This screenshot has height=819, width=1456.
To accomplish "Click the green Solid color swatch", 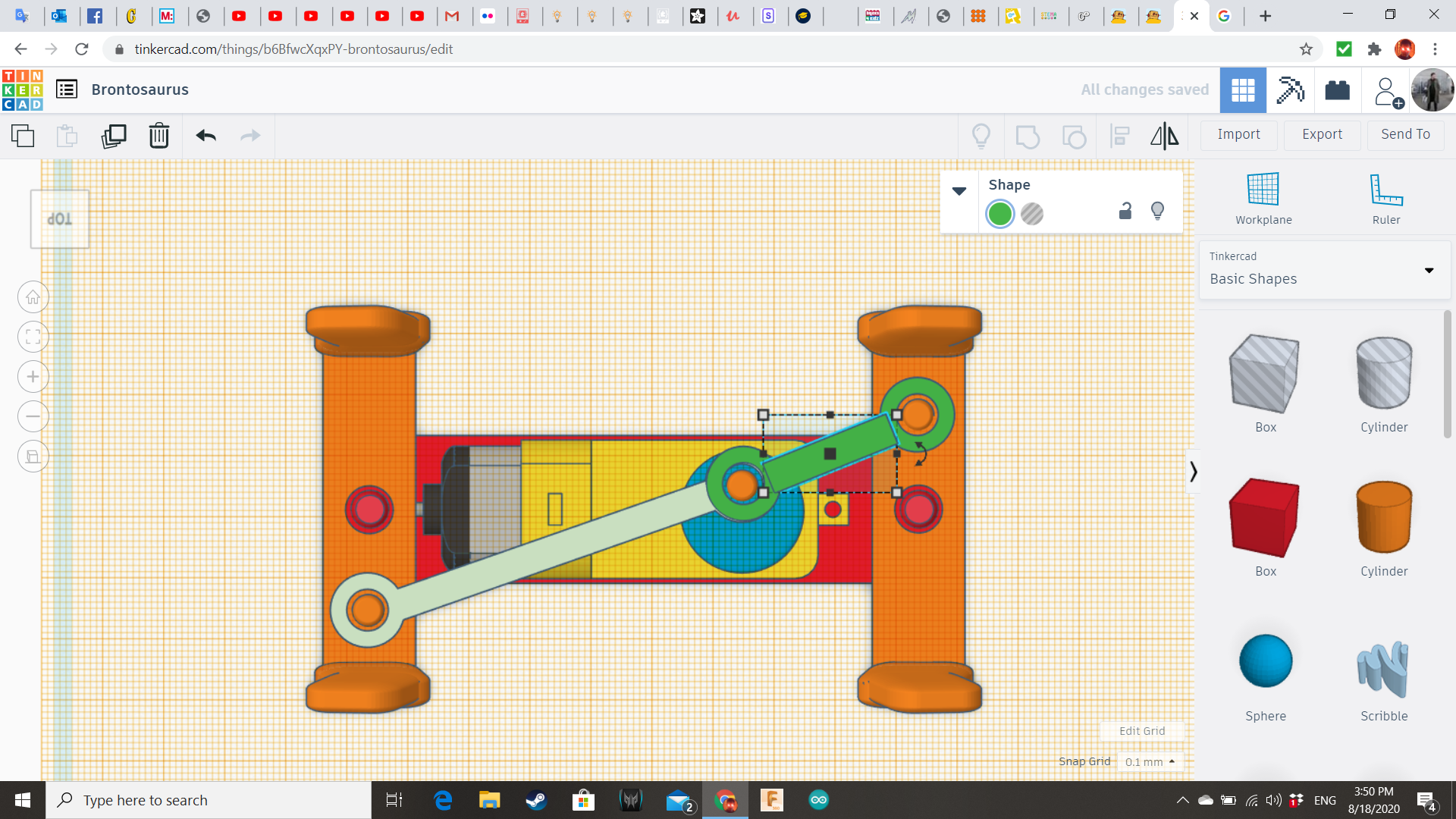I will [x=1000, y=214].
